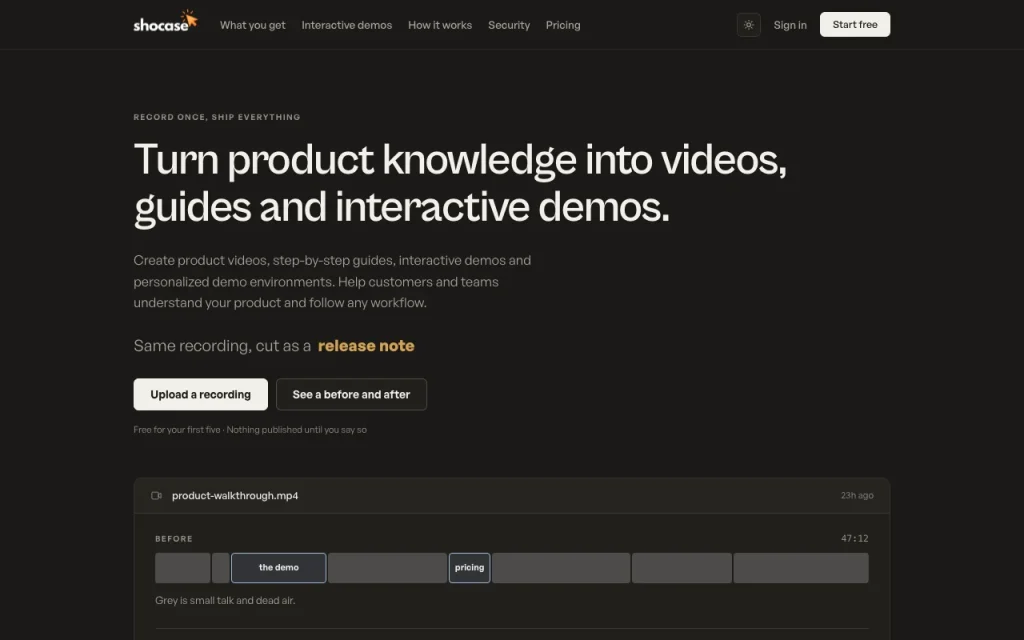Click Upload a recording button
Viewport: 1024px width, 640px height.
200,394
